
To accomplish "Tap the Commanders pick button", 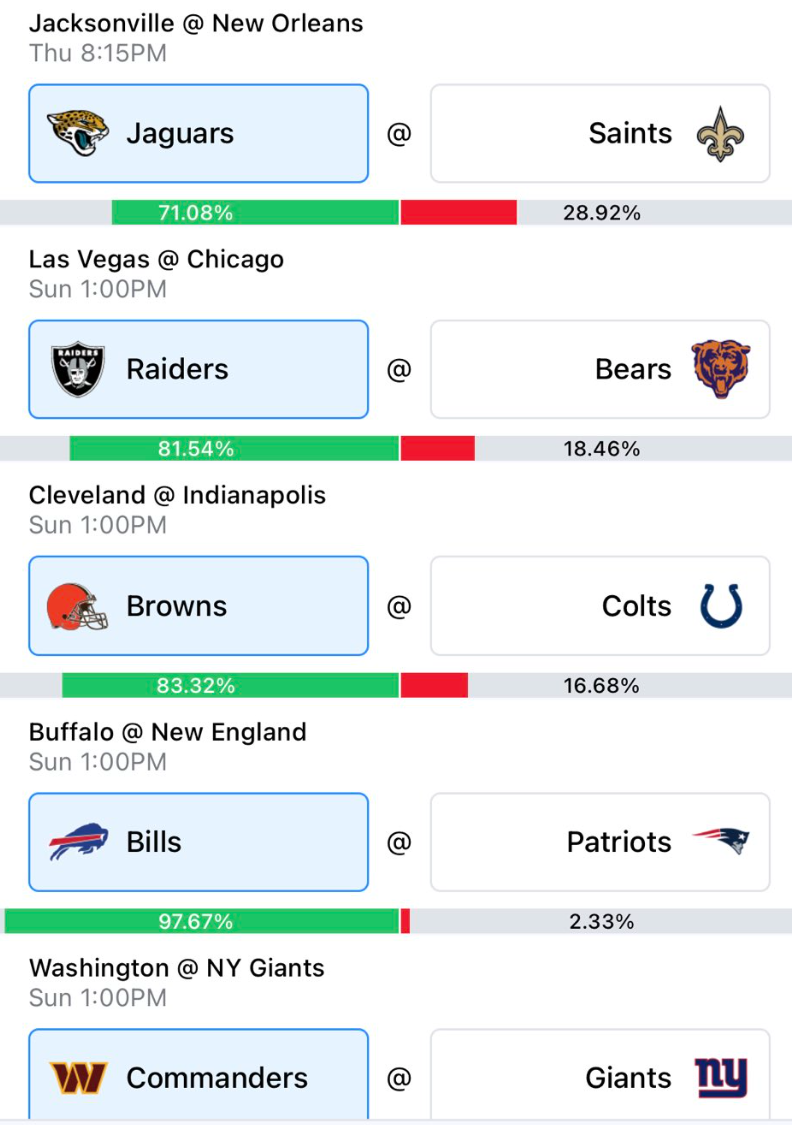I will pos(199,1075).
